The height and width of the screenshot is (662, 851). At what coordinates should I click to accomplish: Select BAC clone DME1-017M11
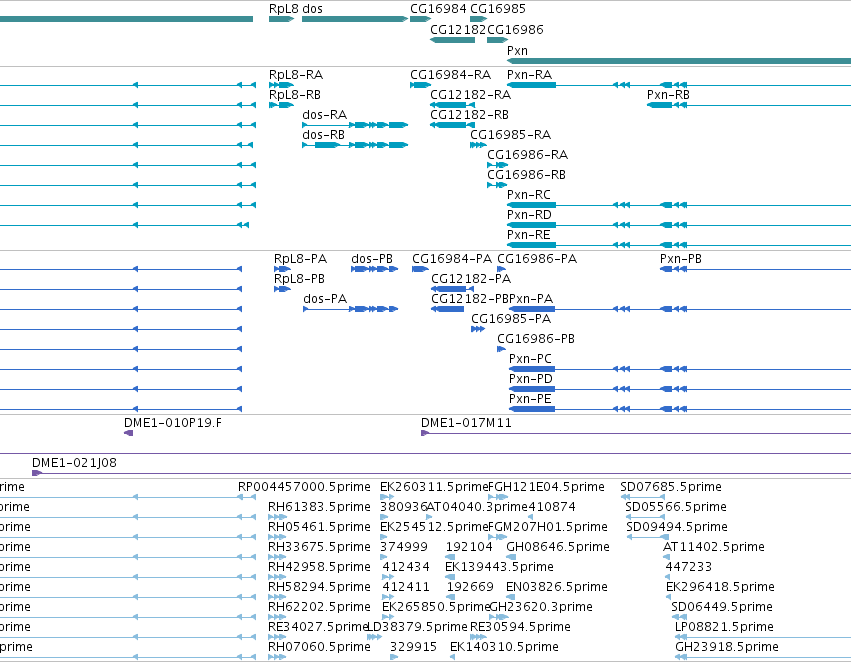[636, 433]
